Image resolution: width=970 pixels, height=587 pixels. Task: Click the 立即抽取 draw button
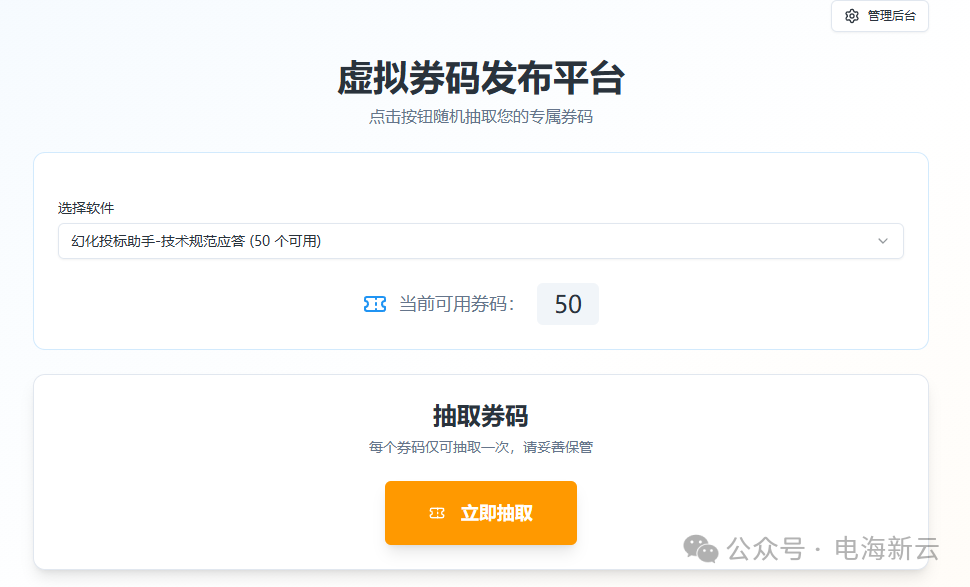(480, 512)
